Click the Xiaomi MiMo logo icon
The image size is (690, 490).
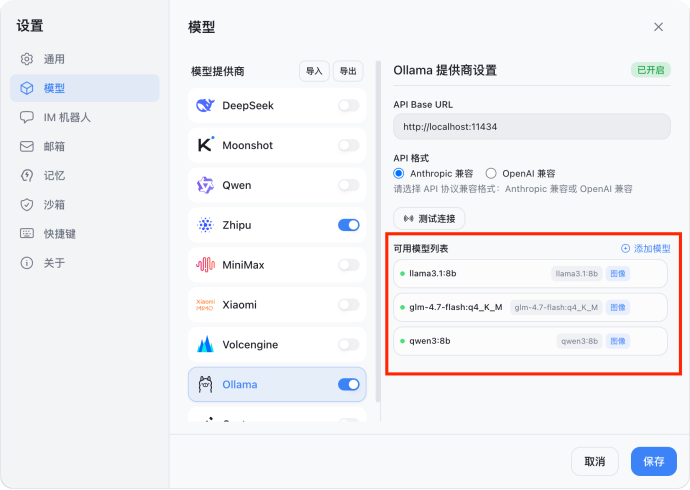(x=205, y=305)
